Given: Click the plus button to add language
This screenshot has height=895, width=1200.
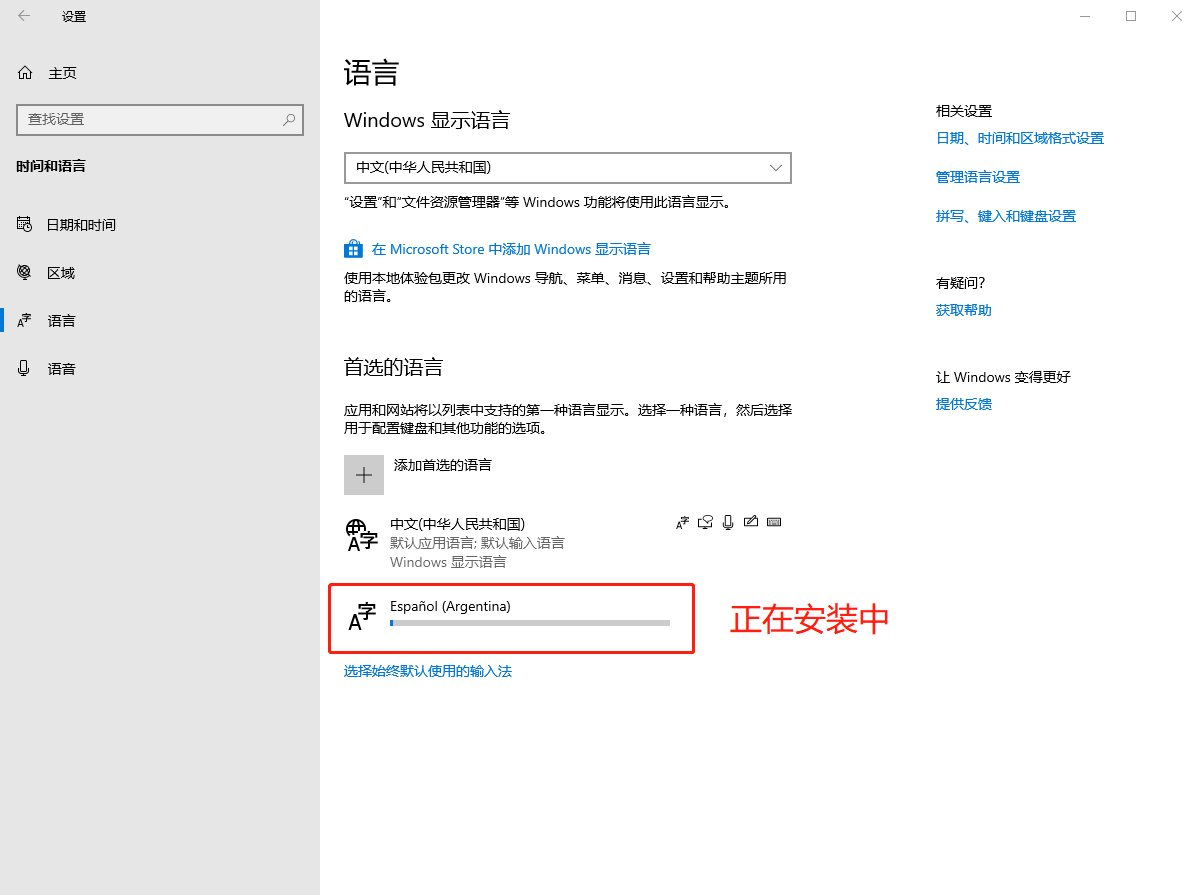Looking at the screenshot, I should (x=364, y=475).
